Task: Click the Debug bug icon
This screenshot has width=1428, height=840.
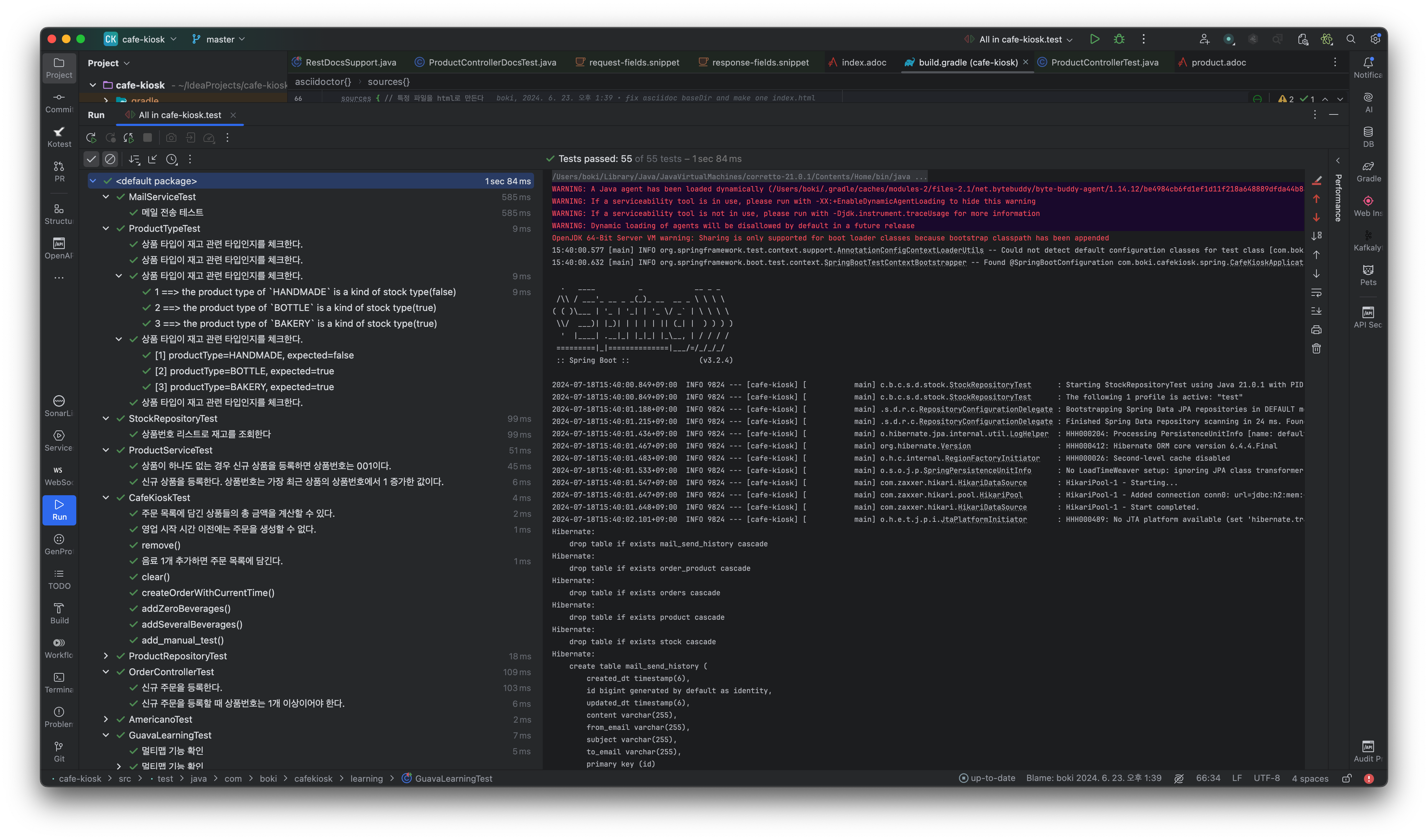Action: coord(1119,39)
